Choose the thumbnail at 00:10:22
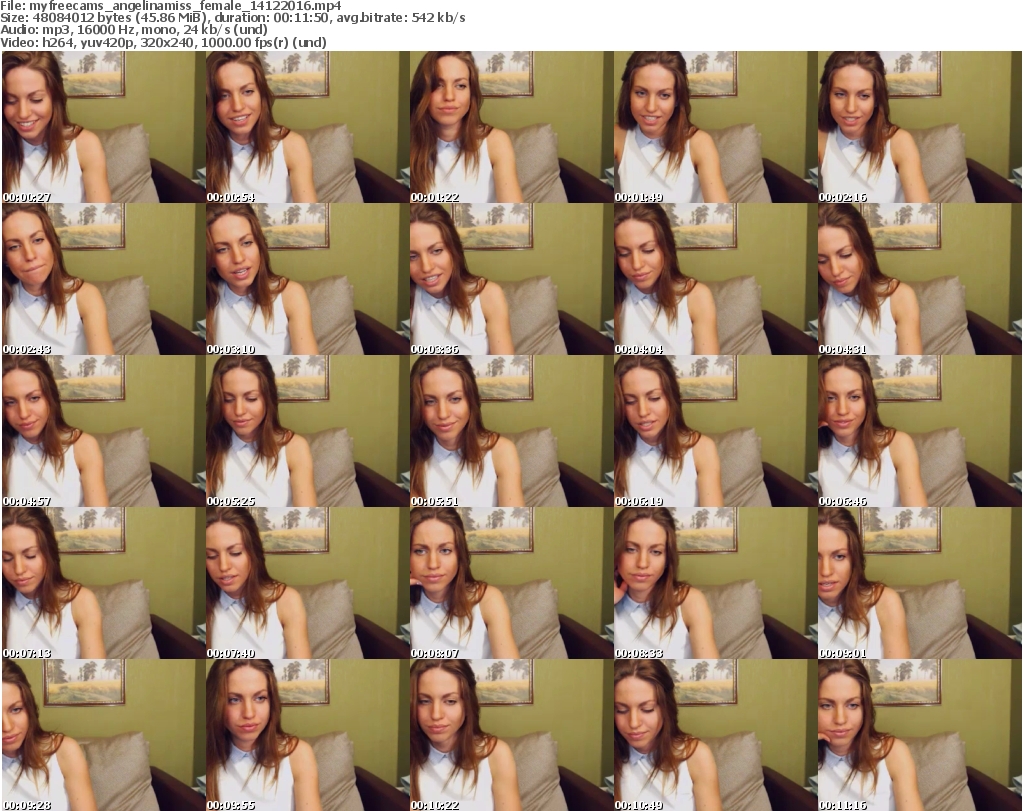This screenshot has height=811, width=1024. 511,735
